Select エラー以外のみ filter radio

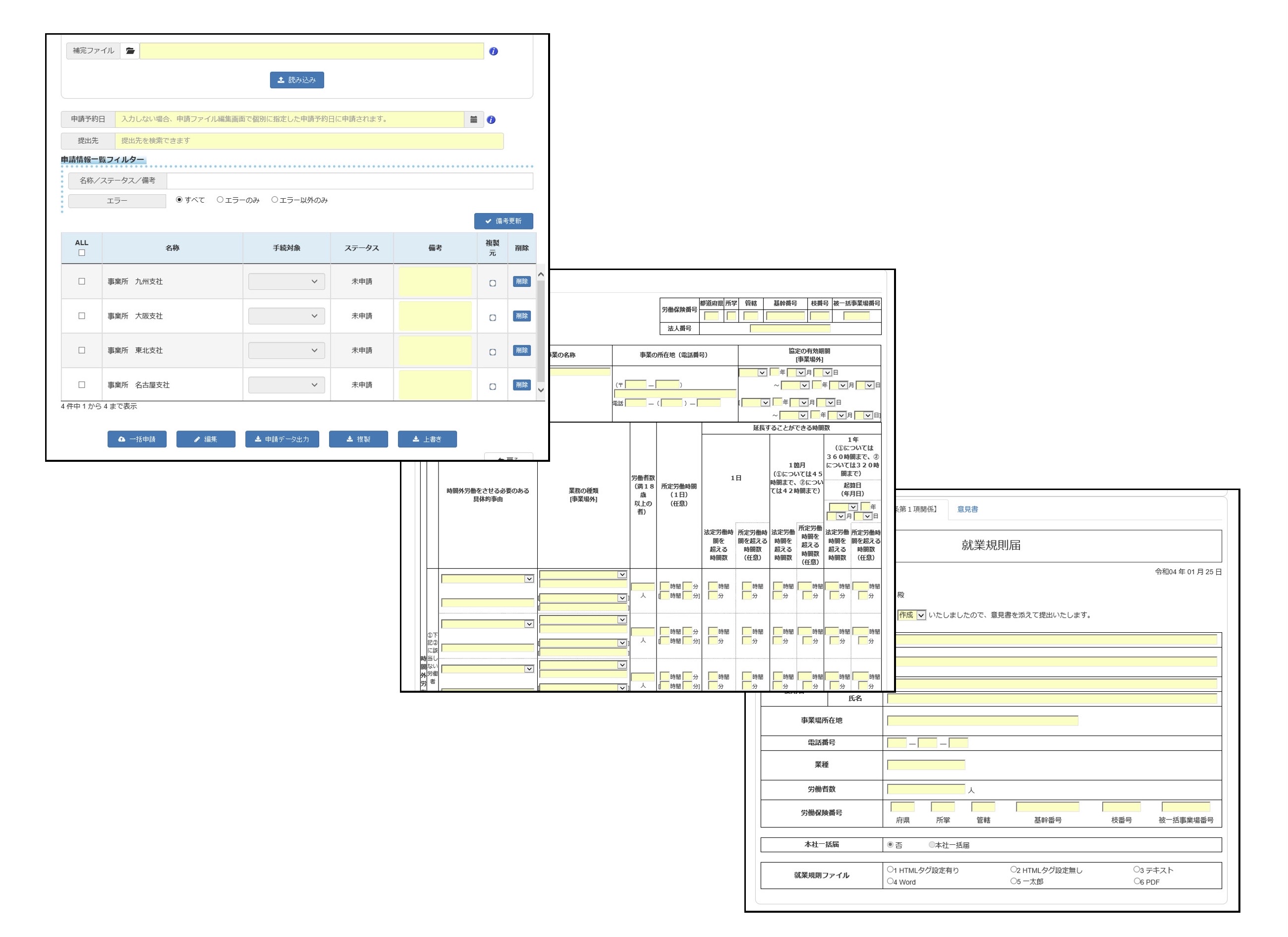click(x=274, y=200)
